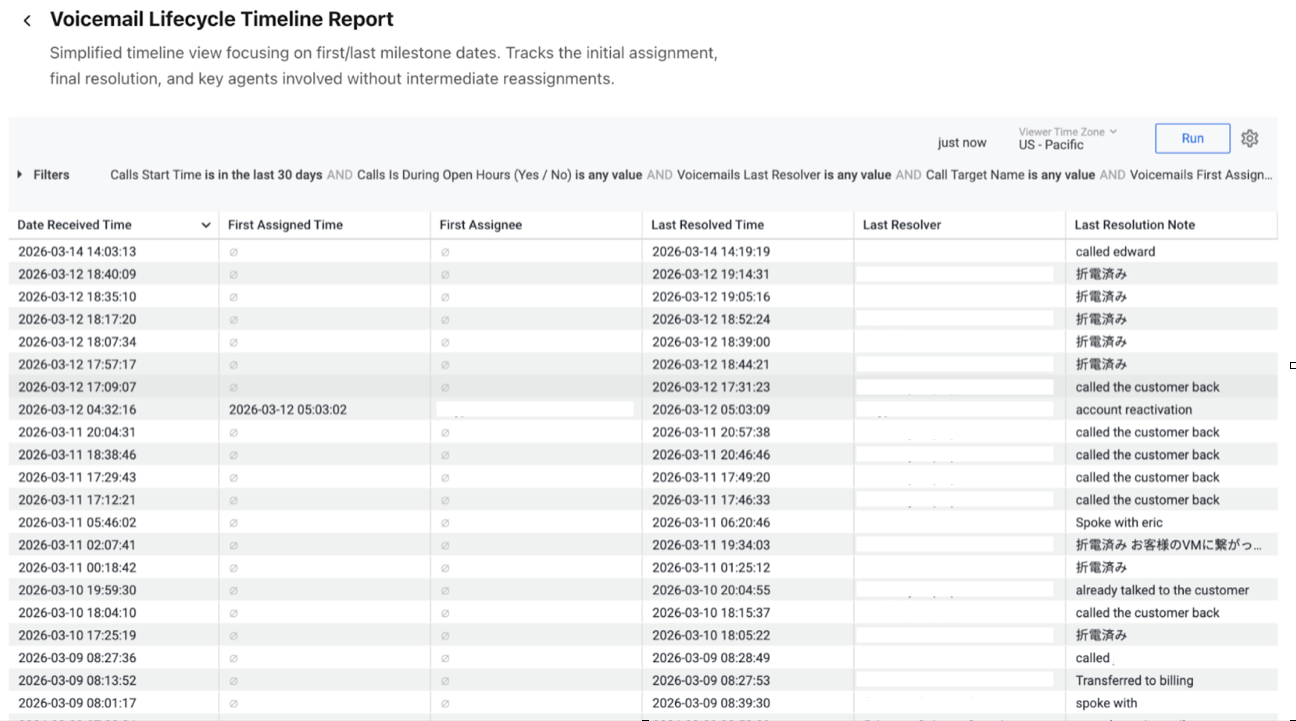Click the empty First Assignee input cell
1296x721 pixels.
coord(536,408)
